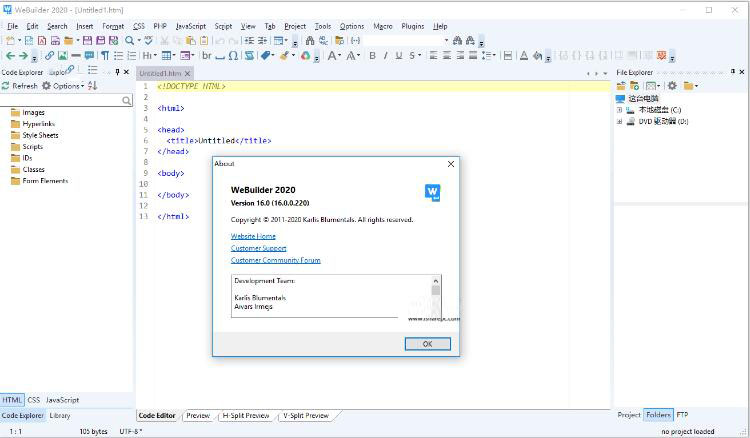750x438 pixels.
Task: Open the insert table dropdown arrow
Action: click(x=174, y=55)
